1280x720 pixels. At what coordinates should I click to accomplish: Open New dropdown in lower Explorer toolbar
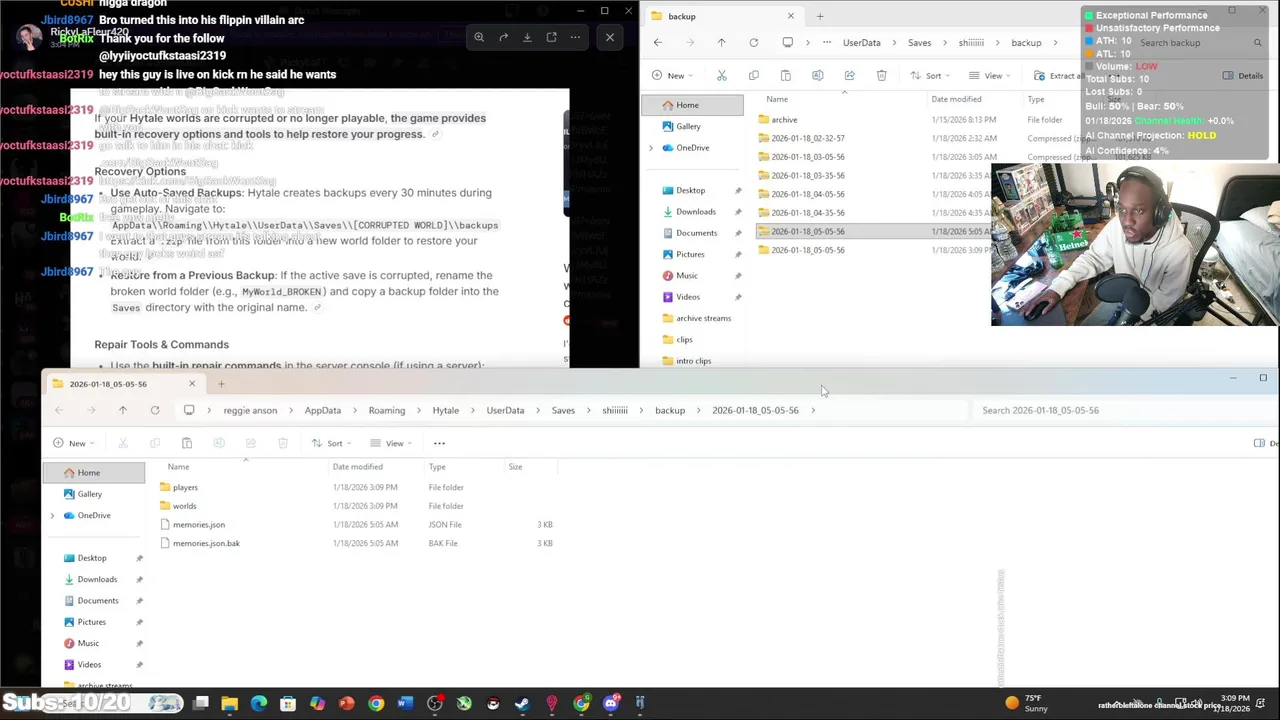point(76,443)
